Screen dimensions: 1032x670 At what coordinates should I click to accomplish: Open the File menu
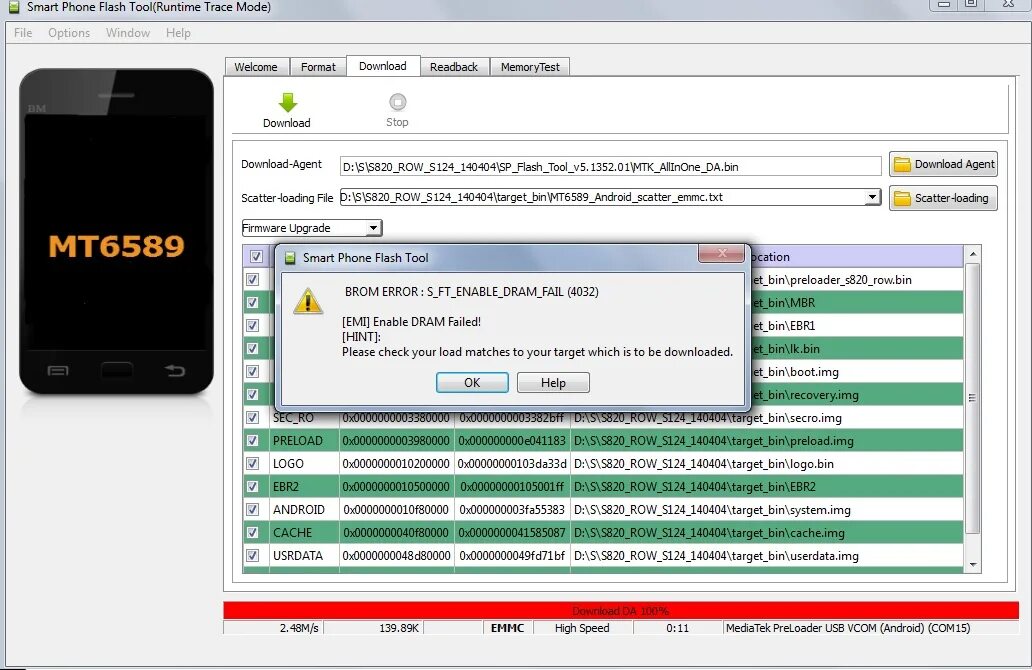[x=23, y=33]
